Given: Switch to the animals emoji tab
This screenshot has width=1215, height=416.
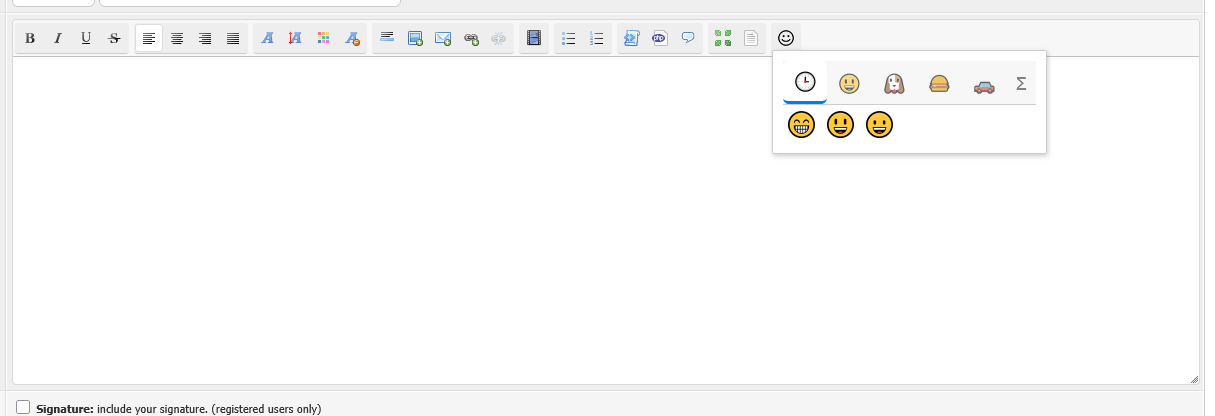Looking at the screenshot, I should point(893,84).
